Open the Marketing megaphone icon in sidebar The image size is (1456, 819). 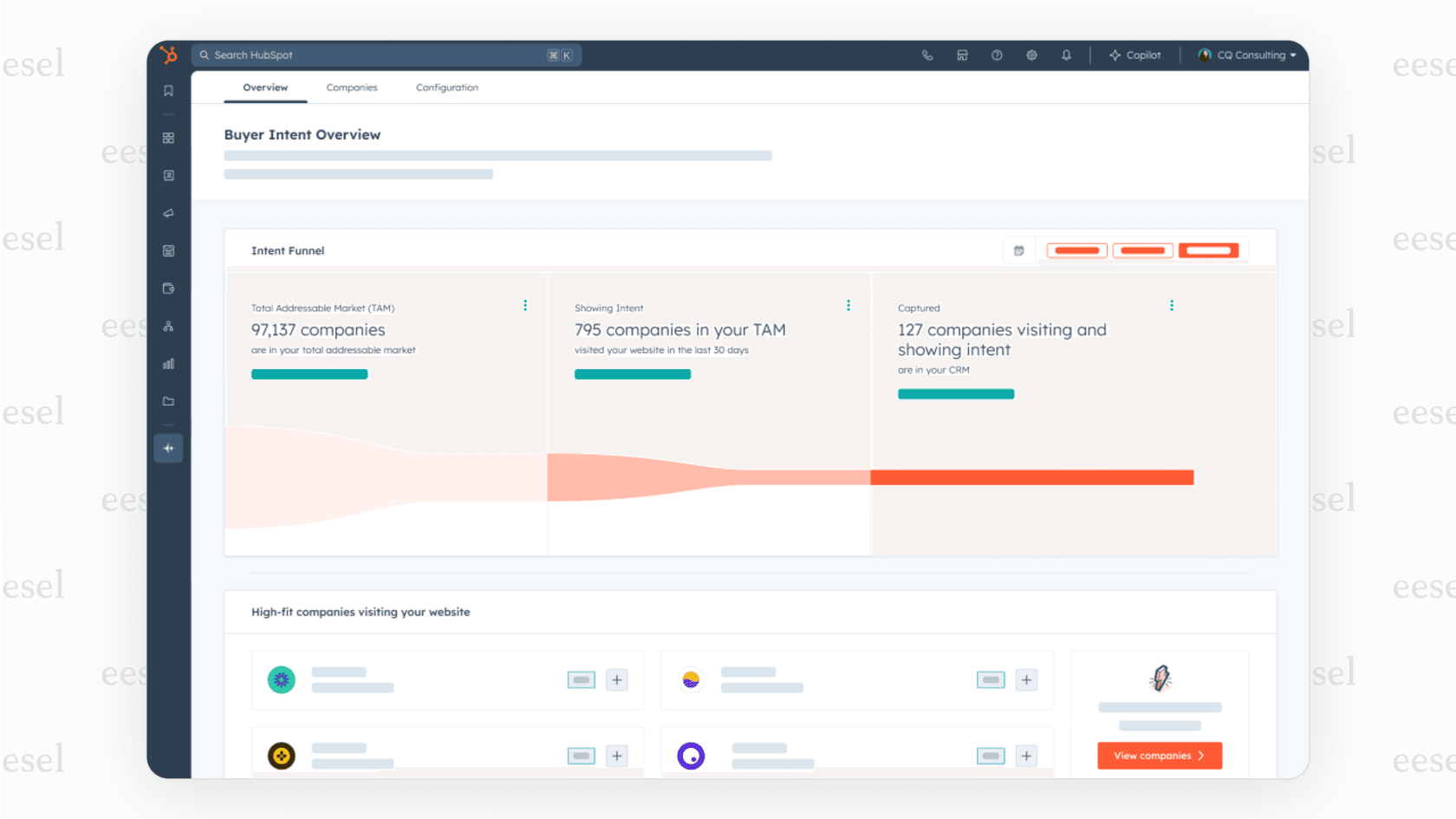click(168, 213)
